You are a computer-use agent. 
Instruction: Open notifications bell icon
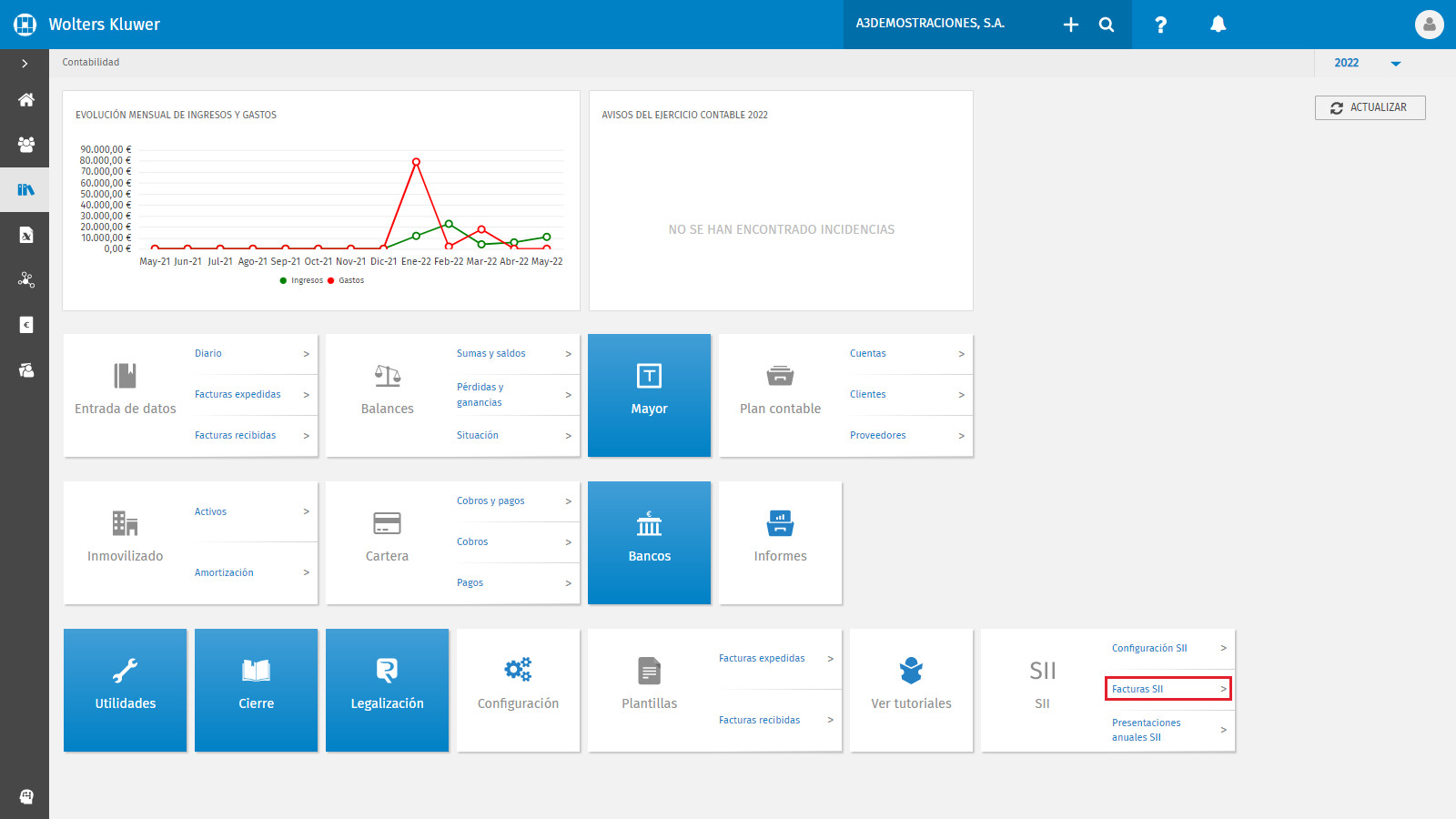coord(1218,25)
